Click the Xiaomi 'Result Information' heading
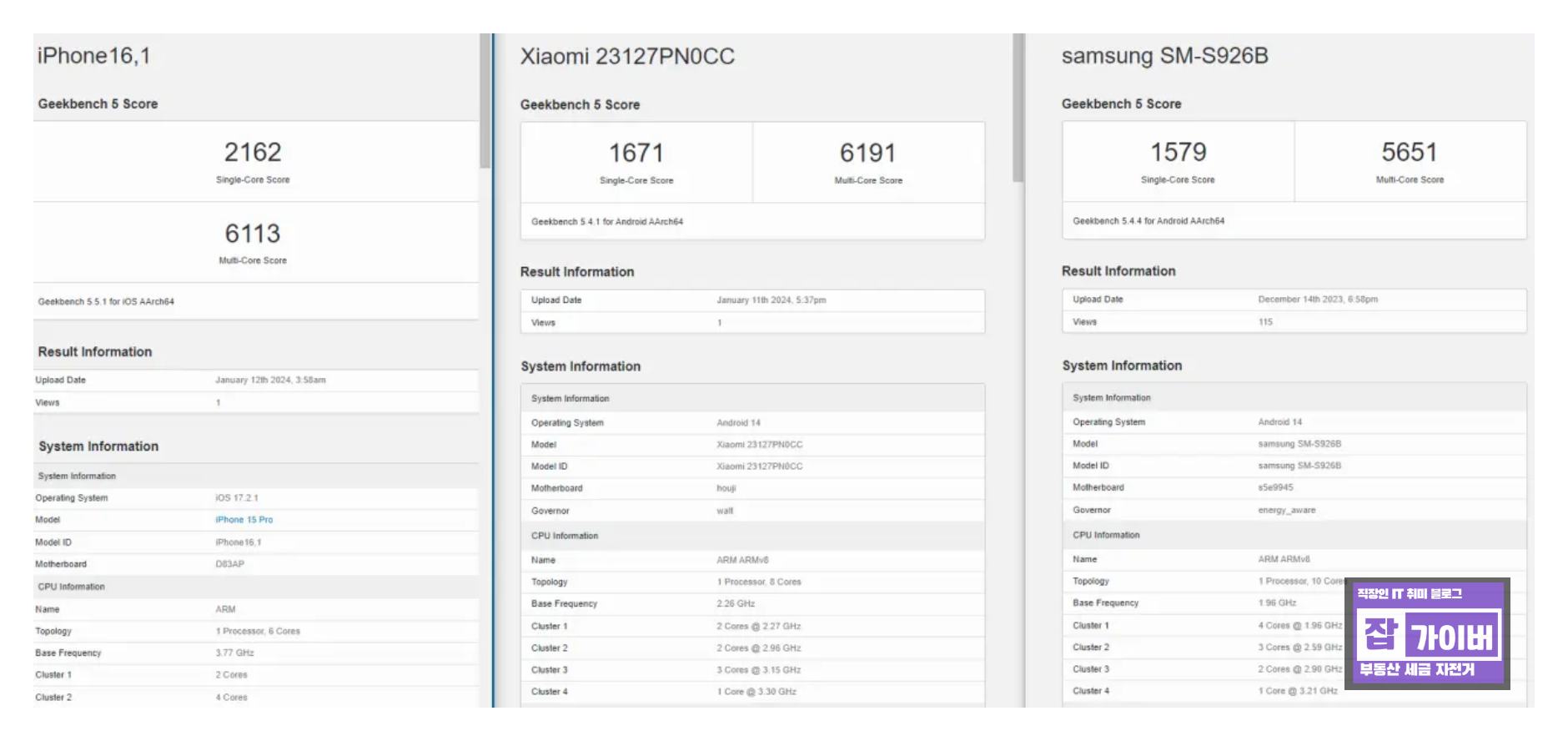The width and height of the screenshot is (1568, 741). (x=577, y=272)
